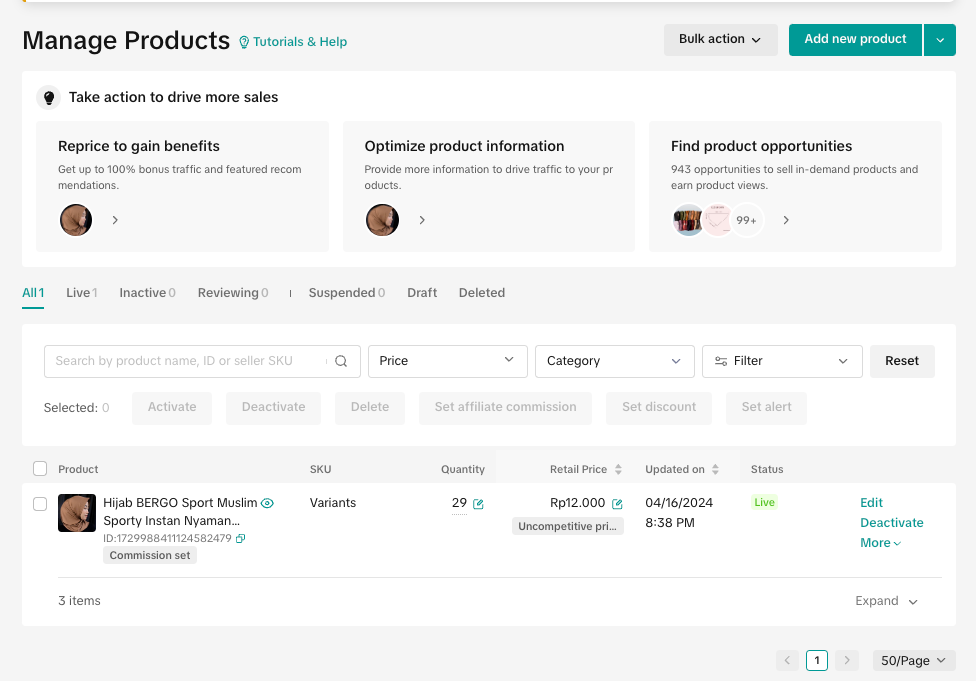This screenshot has width=976, height=681.
Task: Switch to the Draft tab
Action: click(x=422, y=293)
